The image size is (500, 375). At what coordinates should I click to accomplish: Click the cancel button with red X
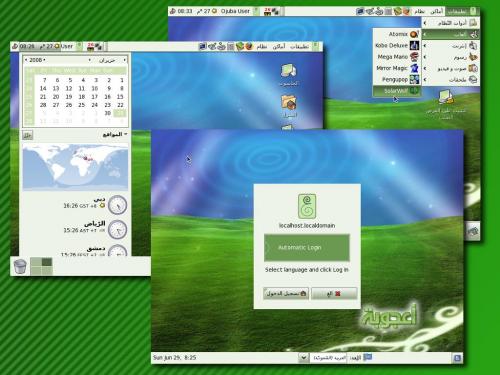tap(334, 294)
